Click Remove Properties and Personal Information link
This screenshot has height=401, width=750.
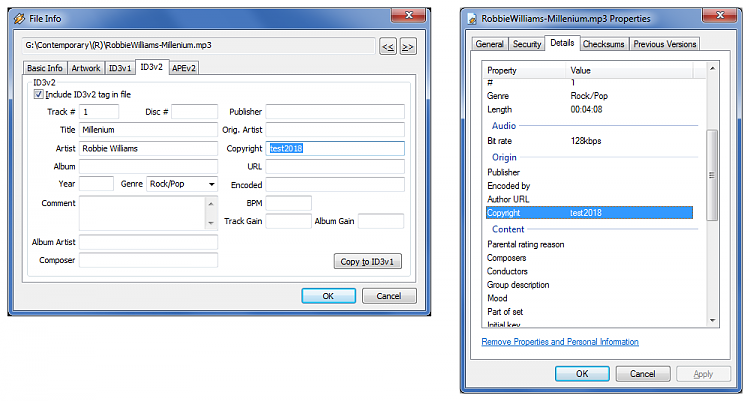click(x=560, y=342)
